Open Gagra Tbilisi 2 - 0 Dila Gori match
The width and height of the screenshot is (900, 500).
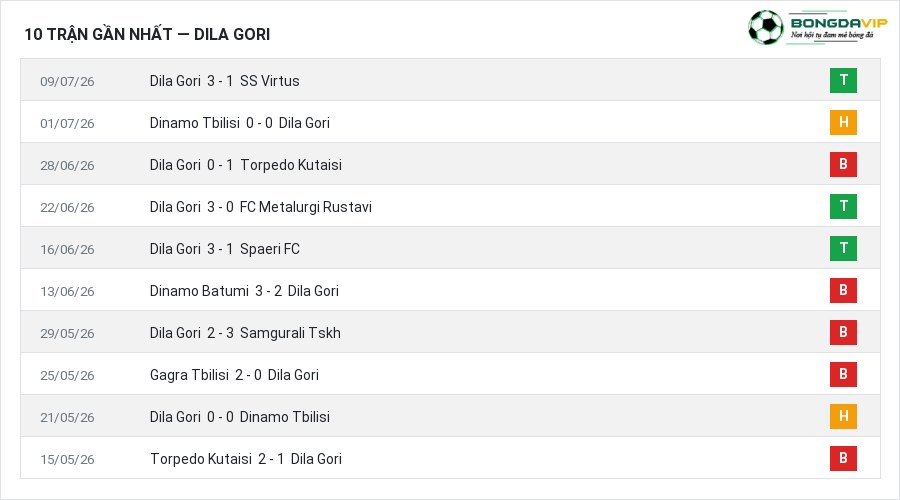click(234, 375)
